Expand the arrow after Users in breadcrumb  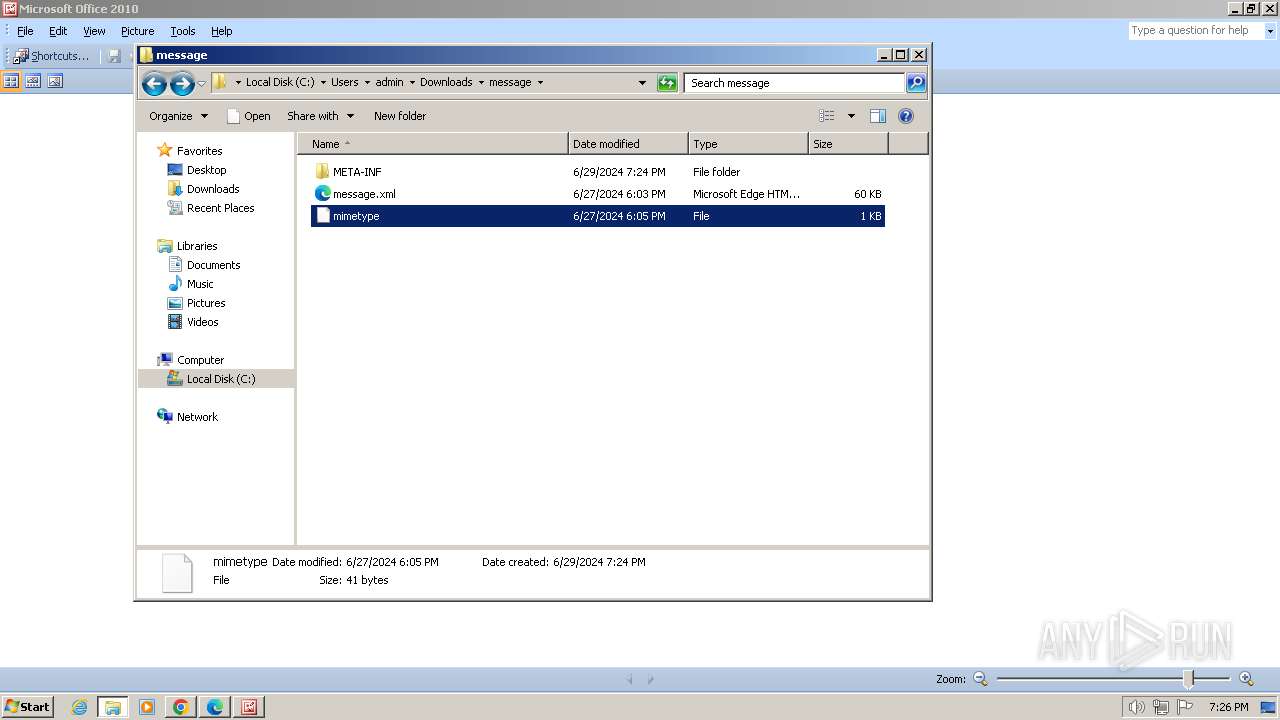[x=367, y=83]
